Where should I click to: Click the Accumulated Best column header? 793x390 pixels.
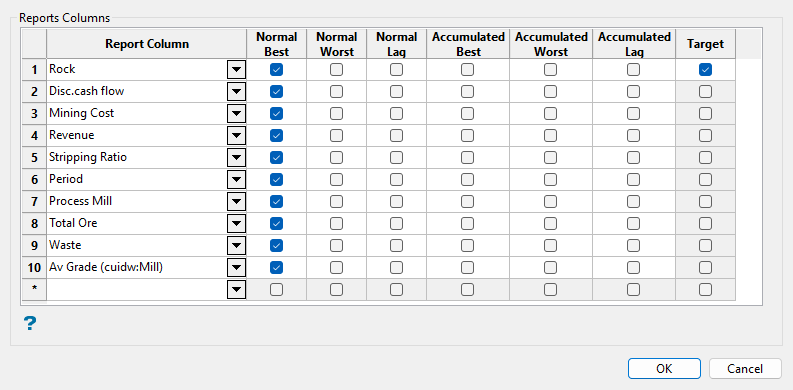pos(467,44)
